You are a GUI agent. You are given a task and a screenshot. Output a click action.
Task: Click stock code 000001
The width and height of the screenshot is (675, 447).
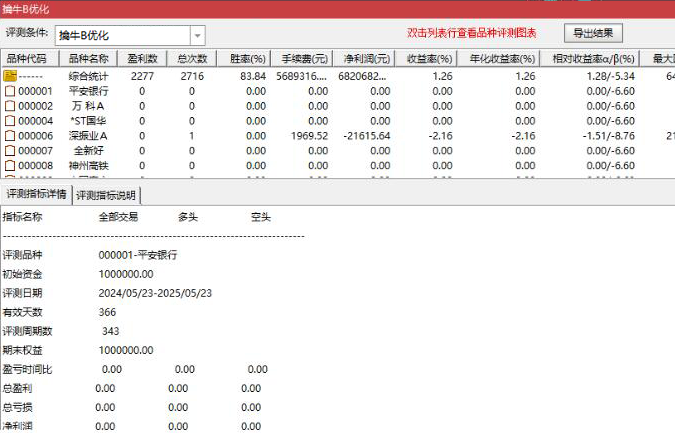click(35, 91)
